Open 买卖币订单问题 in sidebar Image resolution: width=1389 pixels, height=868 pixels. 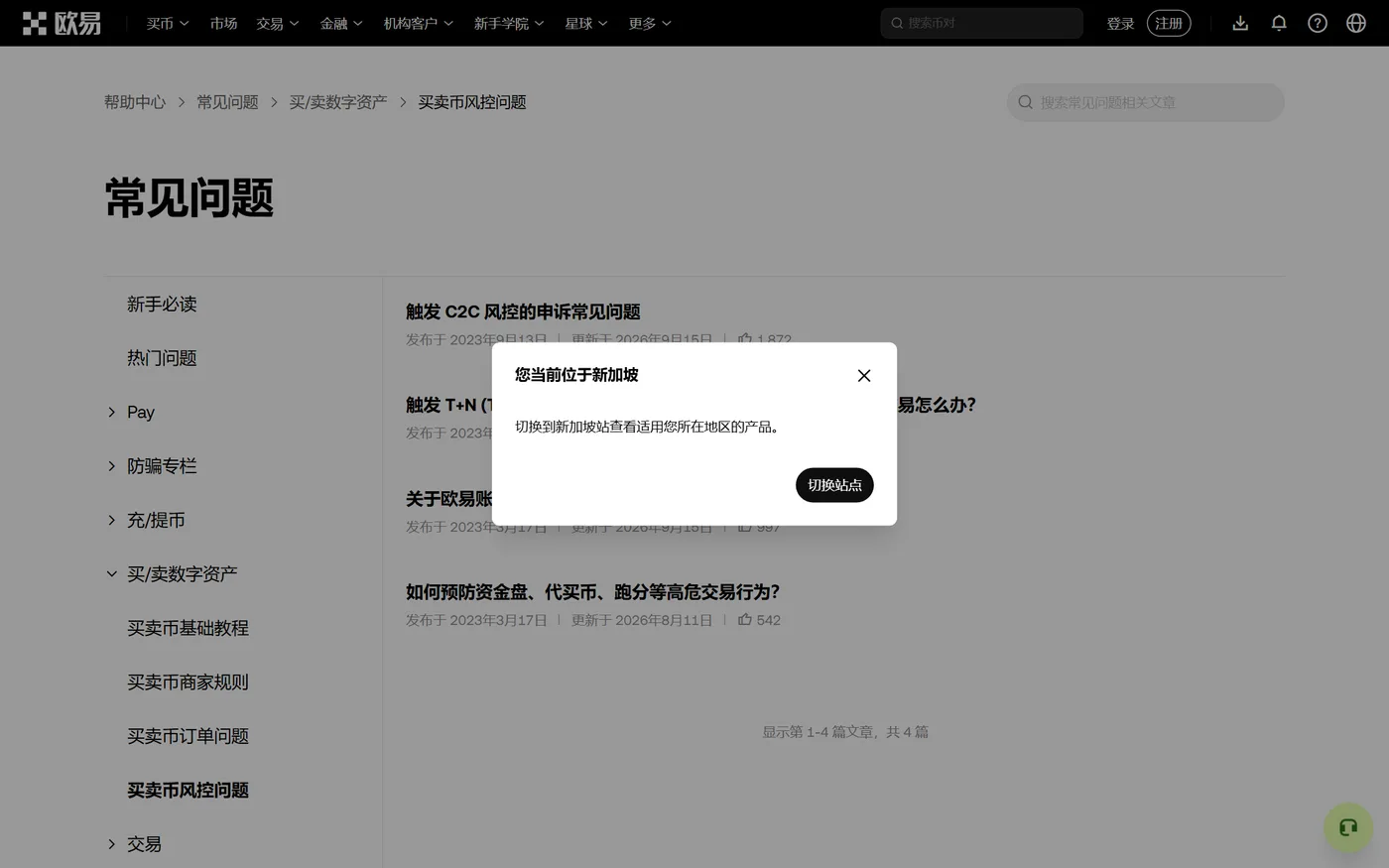(188, 736)
